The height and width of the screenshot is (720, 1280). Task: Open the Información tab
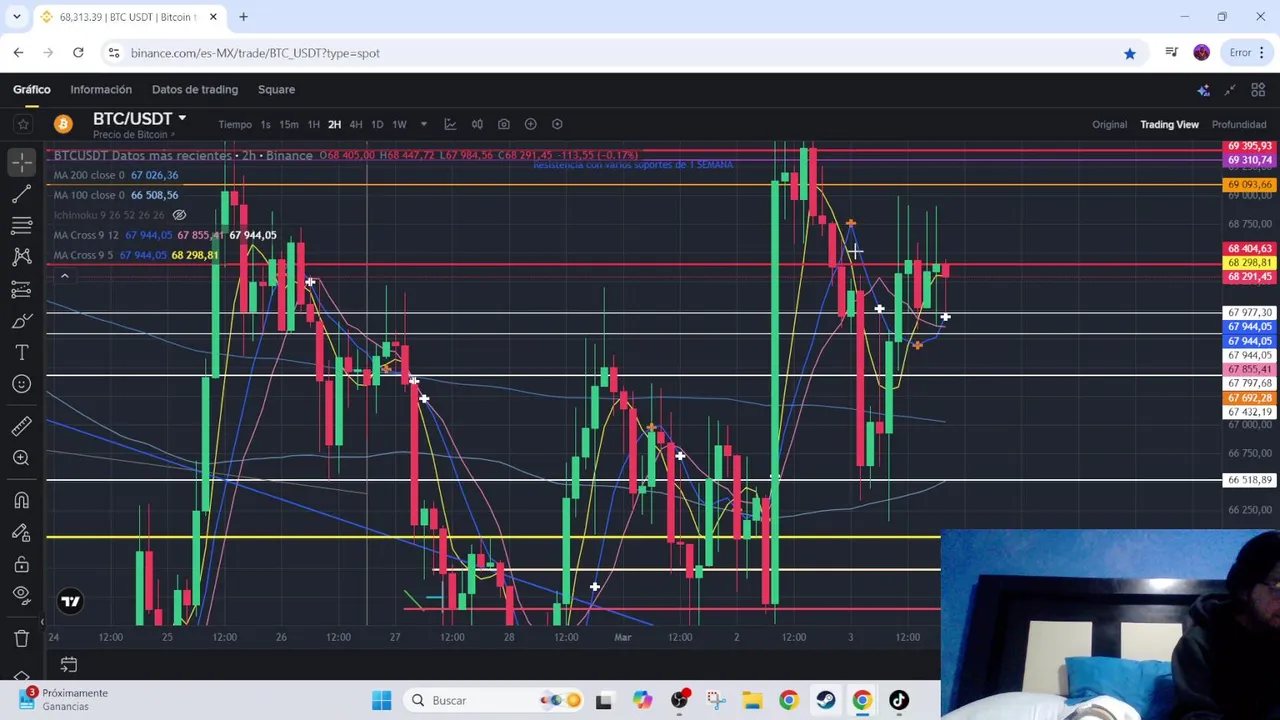(x=101, y=89)
